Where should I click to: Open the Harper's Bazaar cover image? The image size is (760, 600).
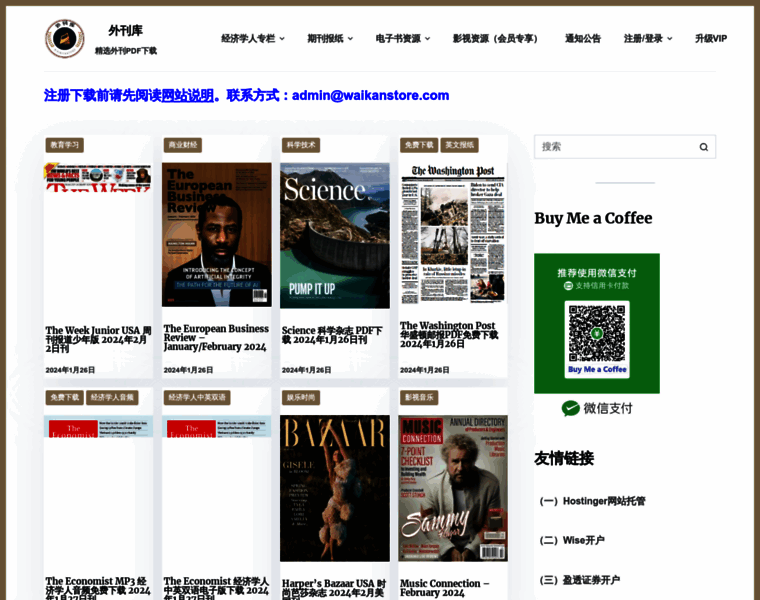tap(335, 488)
